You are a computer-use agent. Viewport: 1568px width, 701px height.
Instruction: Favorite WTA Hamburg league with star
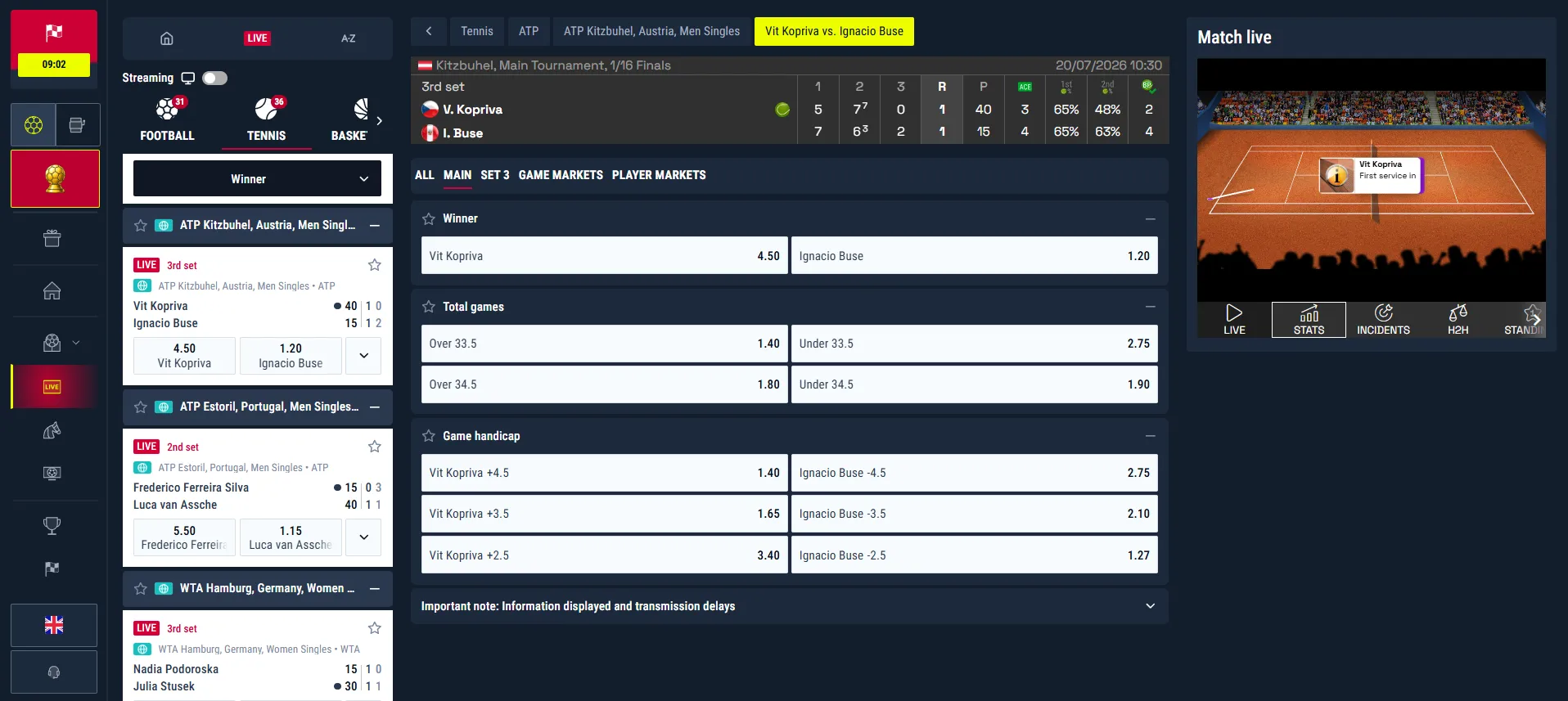(141, 588)
